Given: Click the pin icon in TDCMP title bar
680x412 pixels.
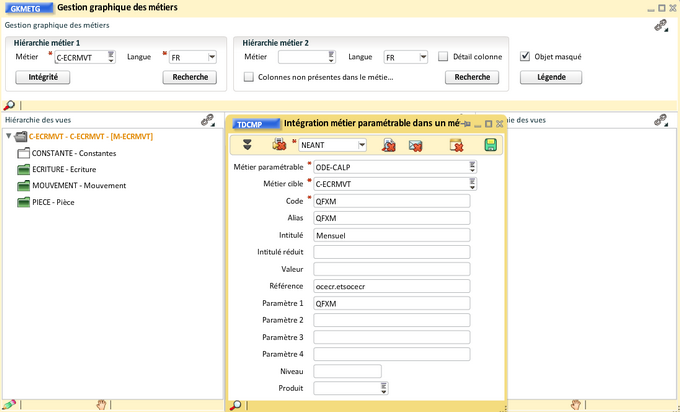Looking at the screenshot, I should click(x=466, y=123).
